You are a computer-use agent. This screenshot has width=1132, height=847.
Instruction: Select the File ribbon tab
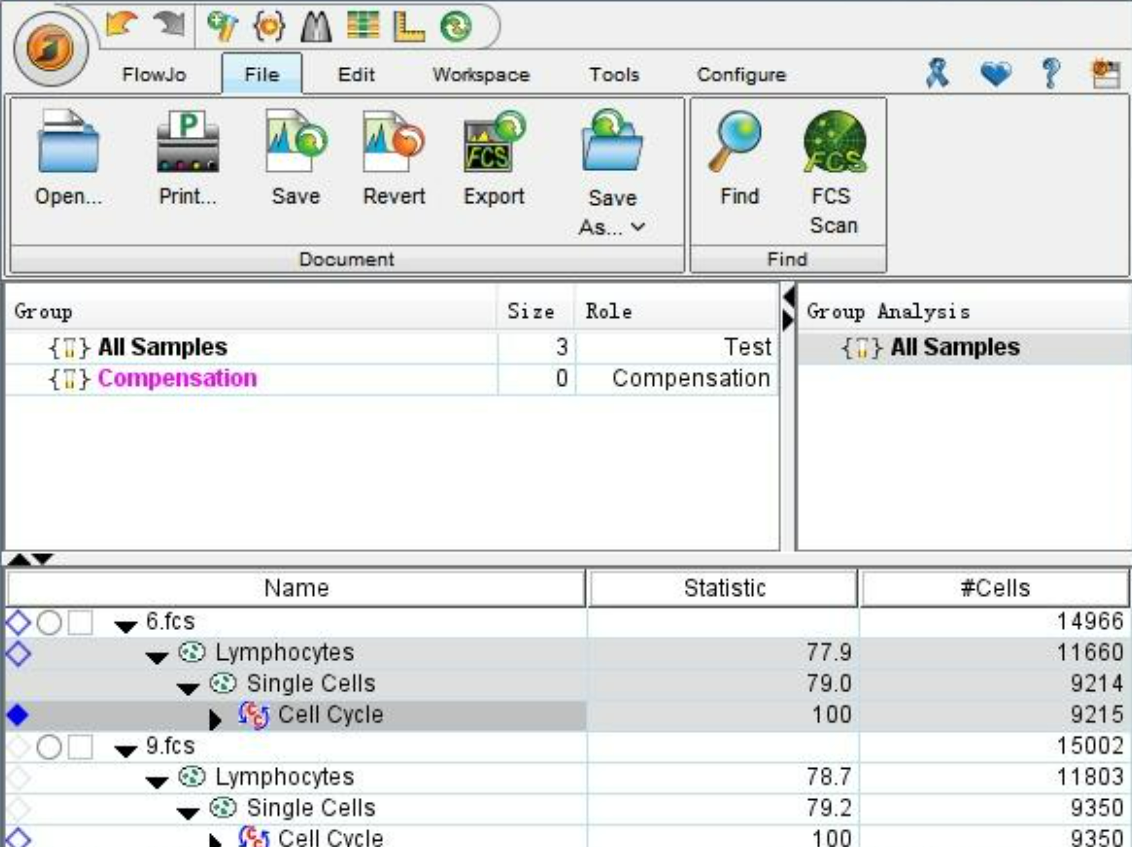click(x=262, y=74)
